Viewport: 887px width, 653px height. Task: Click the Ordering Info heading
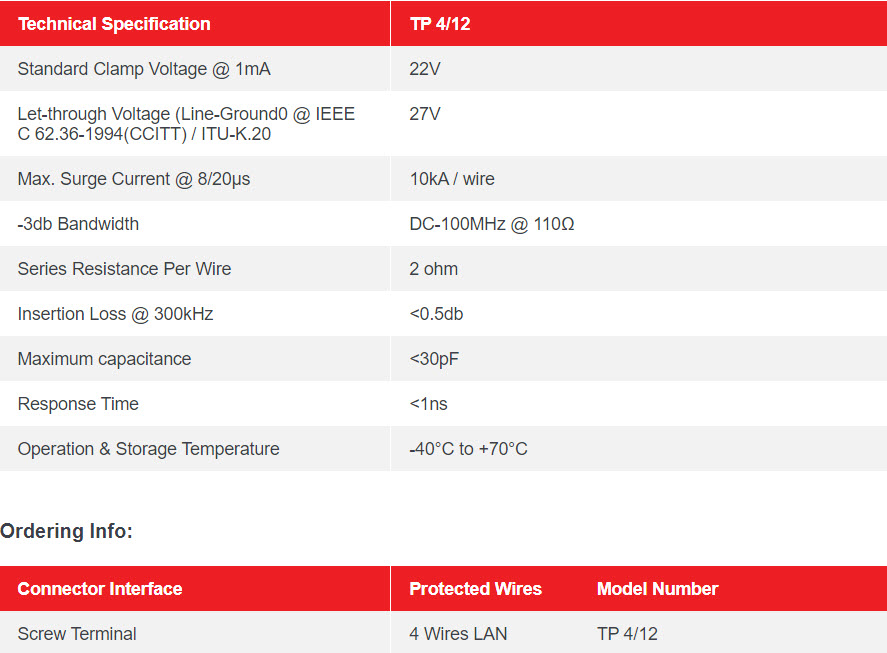point(66,531)
